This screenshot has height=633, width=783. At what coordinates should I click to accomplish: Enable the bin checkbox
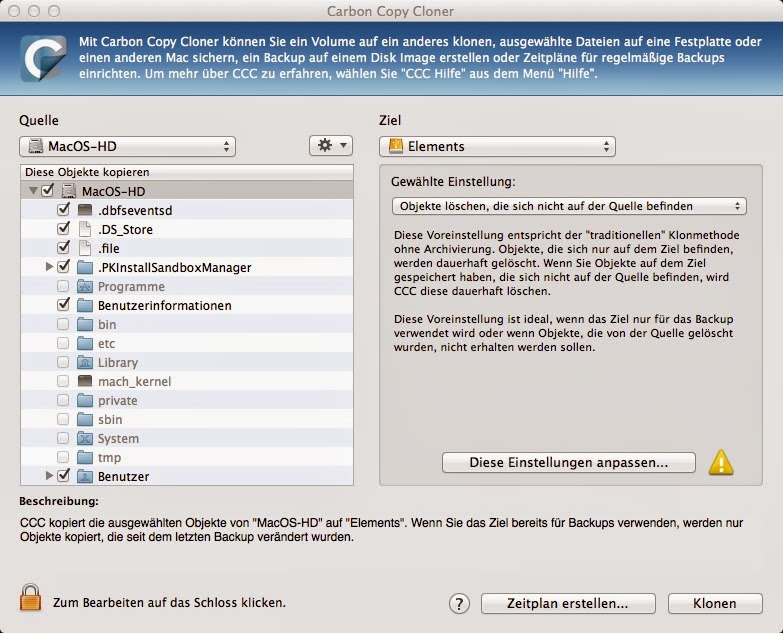(x=63, y=324)
